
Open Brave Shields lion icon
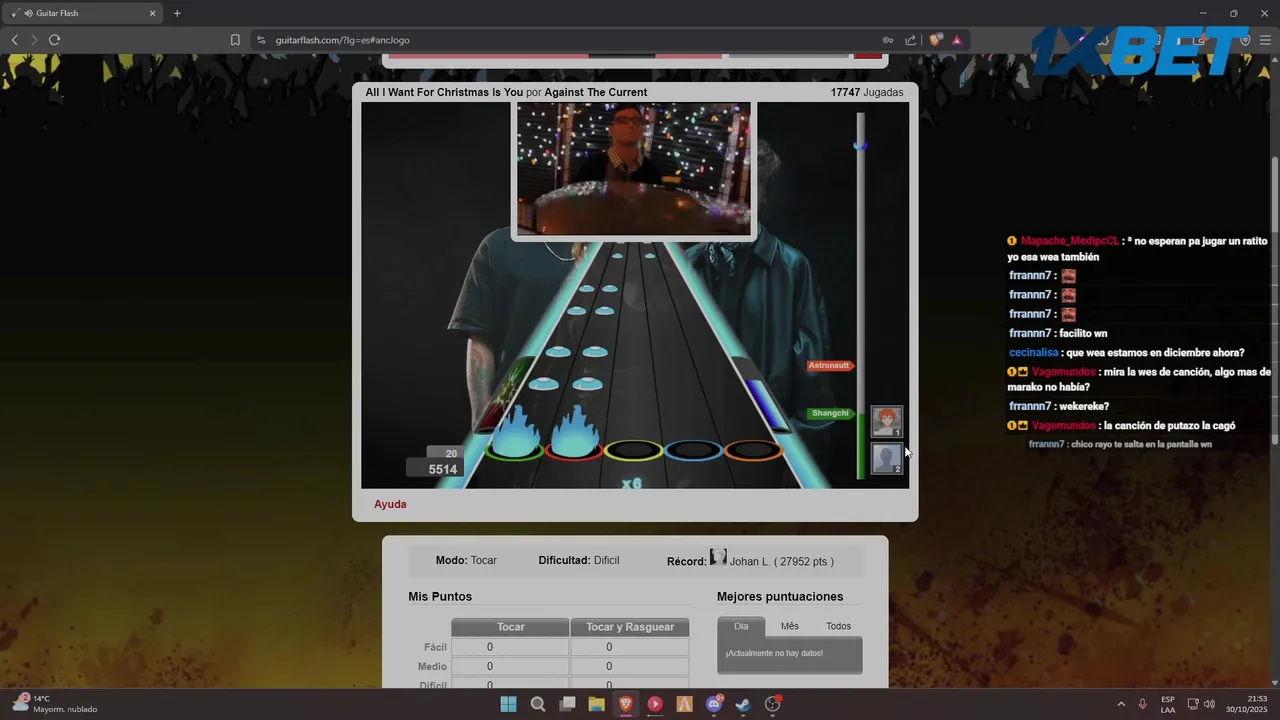click(x=935, y=40)
